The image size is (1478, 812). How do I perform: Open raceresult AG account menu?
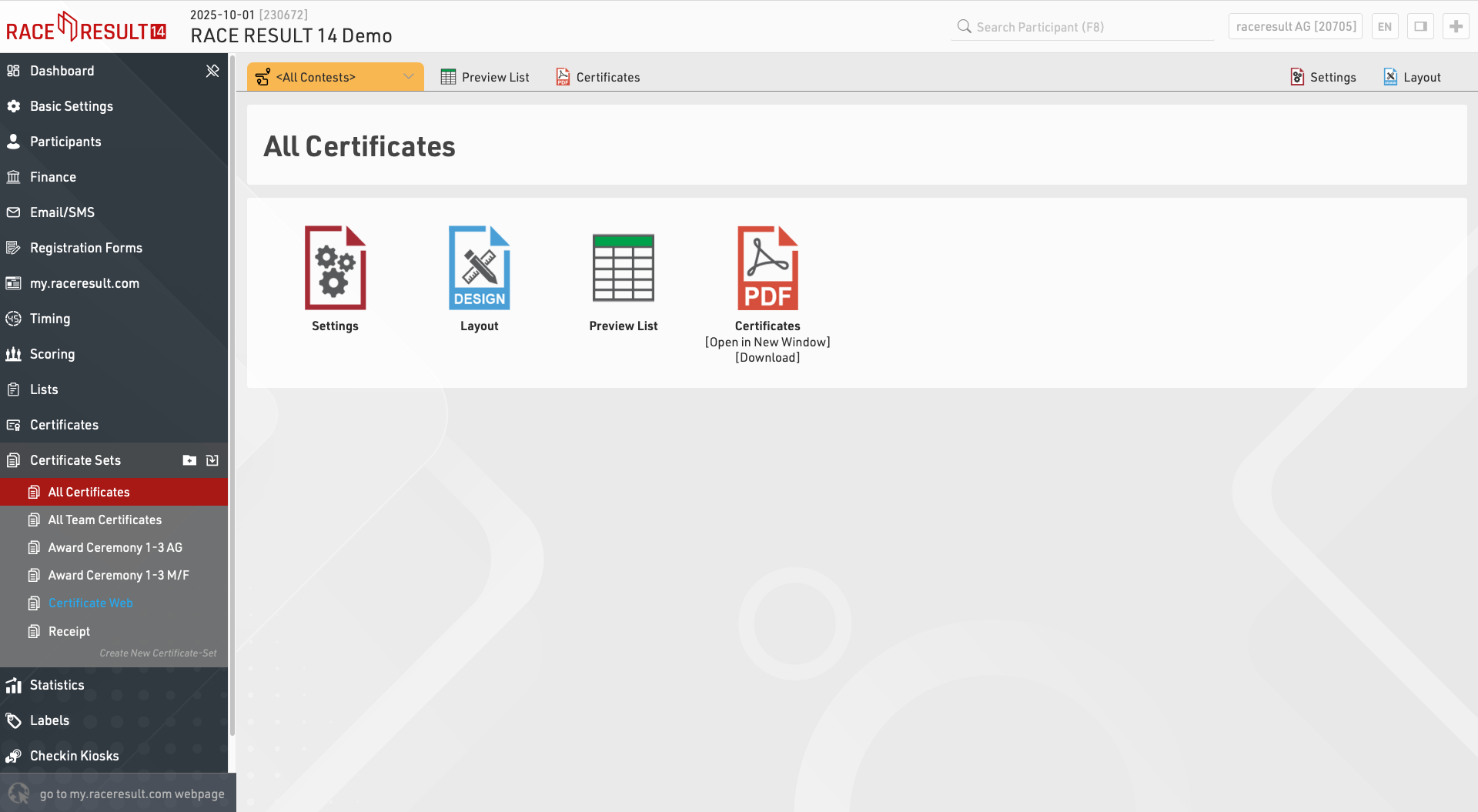pos(1296,26)
